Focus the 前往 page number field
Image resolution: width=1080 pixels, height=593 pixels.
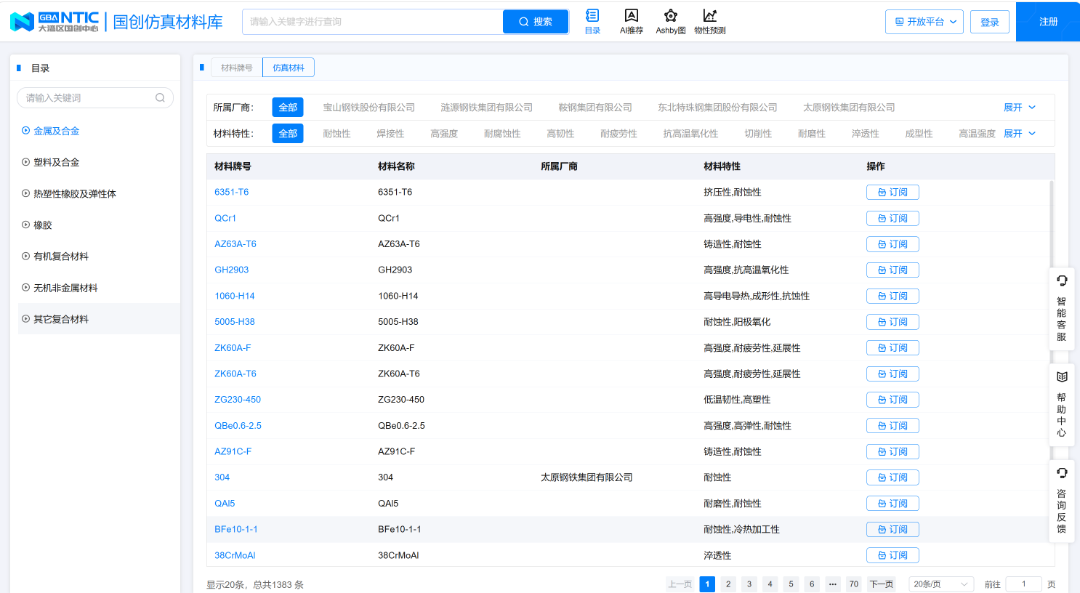click(x=1024, y=584)
